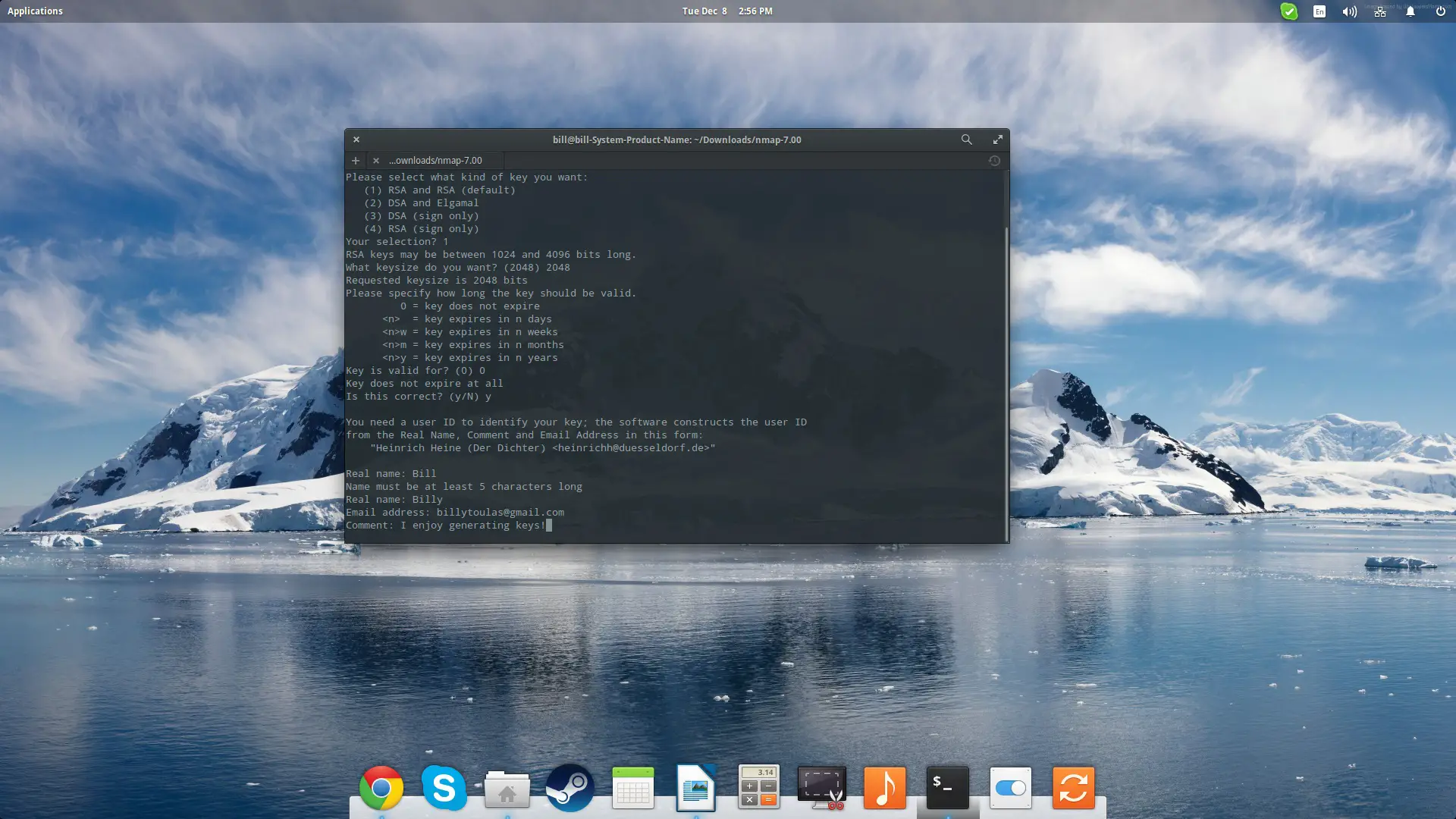Click 'Key does not expire at all' text
The image size is (1456, 819).
coord(425,384)
